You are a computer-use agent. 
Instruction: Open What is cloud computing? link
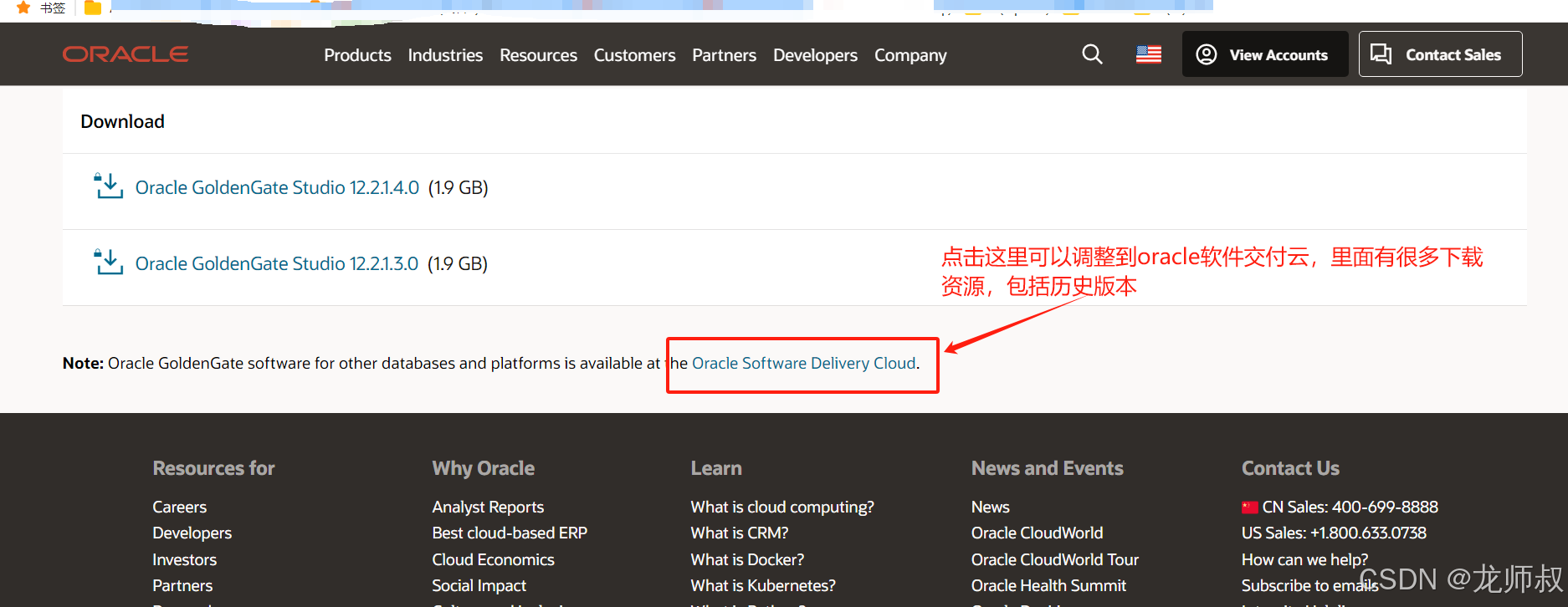coord(782,507)
